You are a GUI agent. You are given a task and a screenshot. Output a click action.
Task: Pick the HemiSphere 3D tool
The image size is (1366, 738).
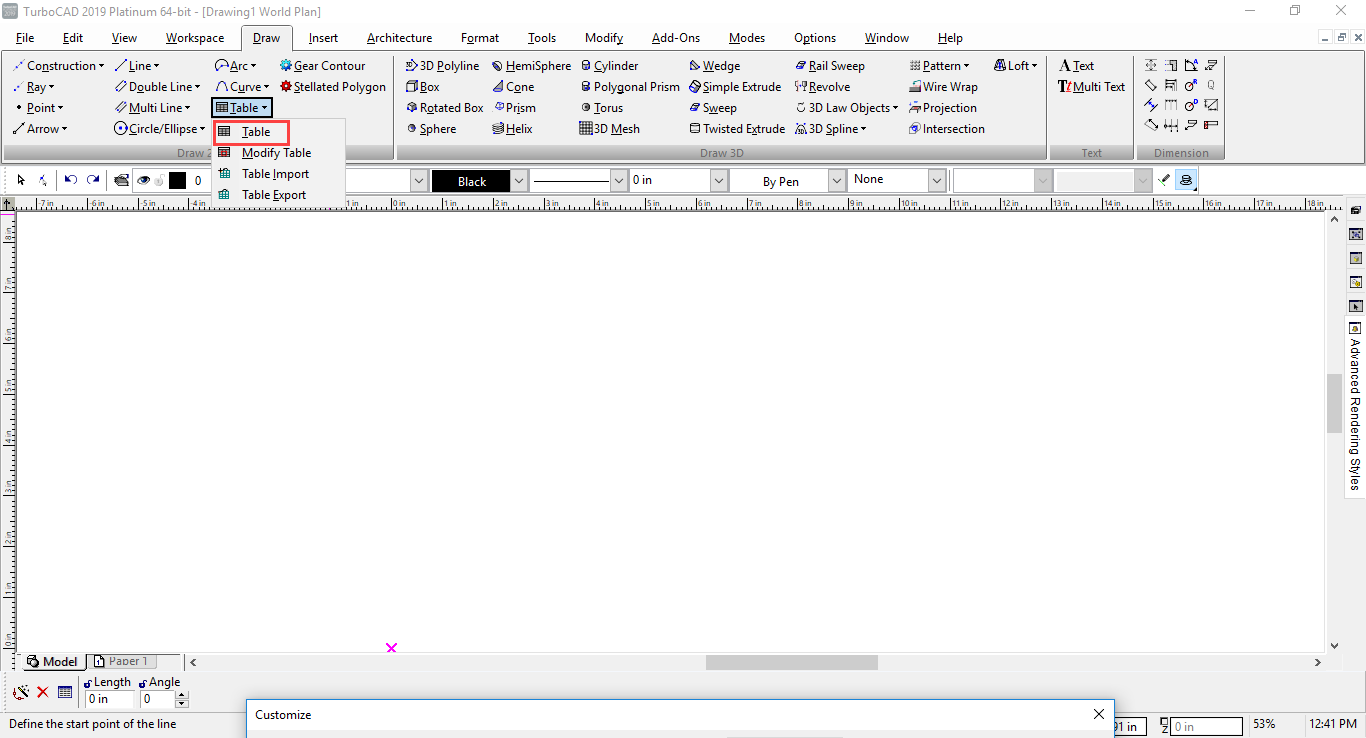[x=531, y=66]
